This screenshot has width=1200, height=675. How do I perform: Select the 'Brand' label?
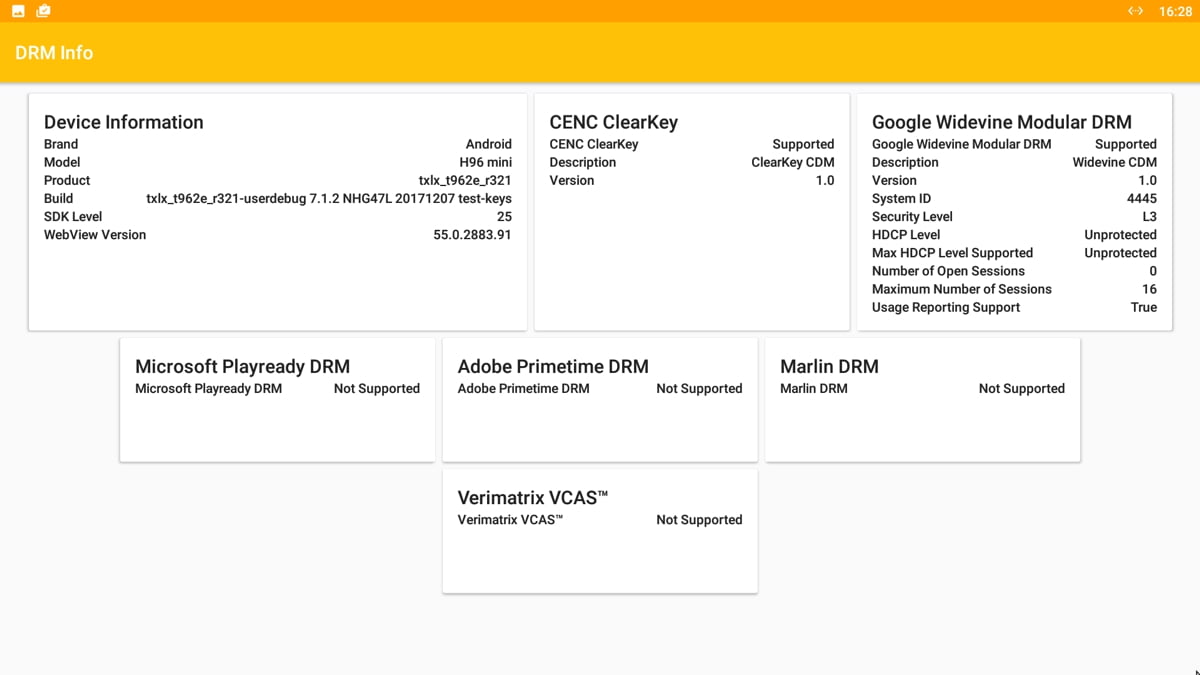point(61,144)
